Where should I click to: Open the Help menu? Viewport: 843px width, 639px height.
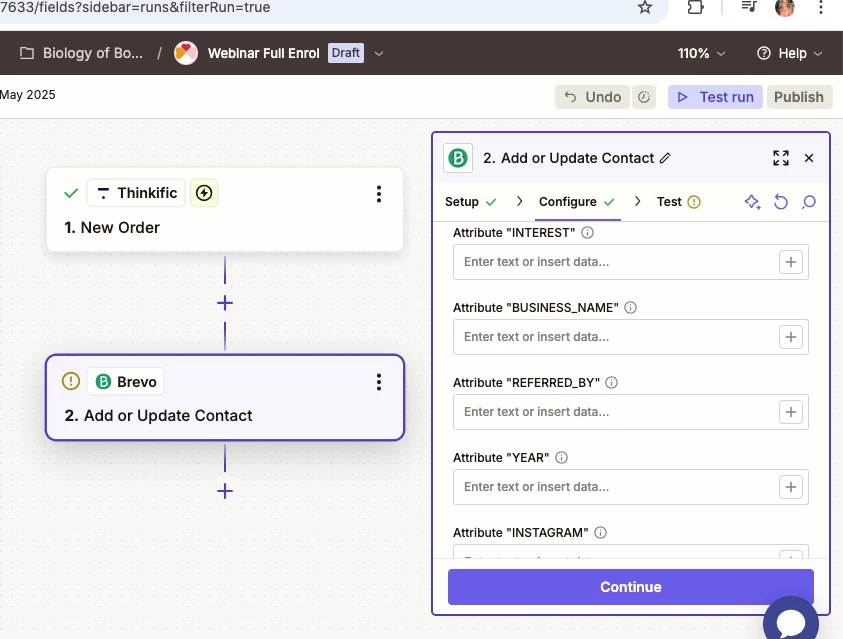(789, 53)
